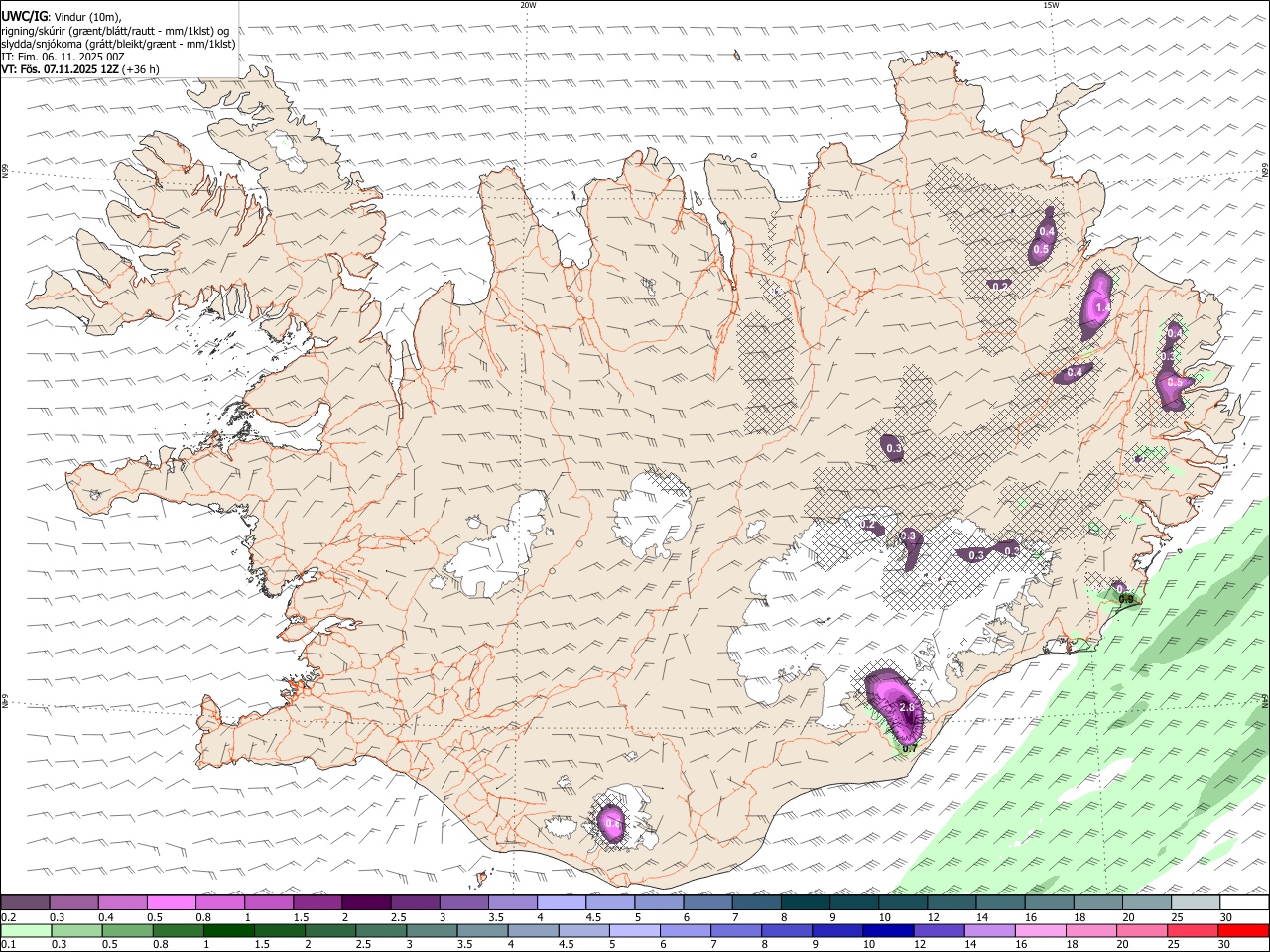1270x952 pixels.
Task: Pick the top-row legend swatch labeled 12
Action: (x=951, y=902)
